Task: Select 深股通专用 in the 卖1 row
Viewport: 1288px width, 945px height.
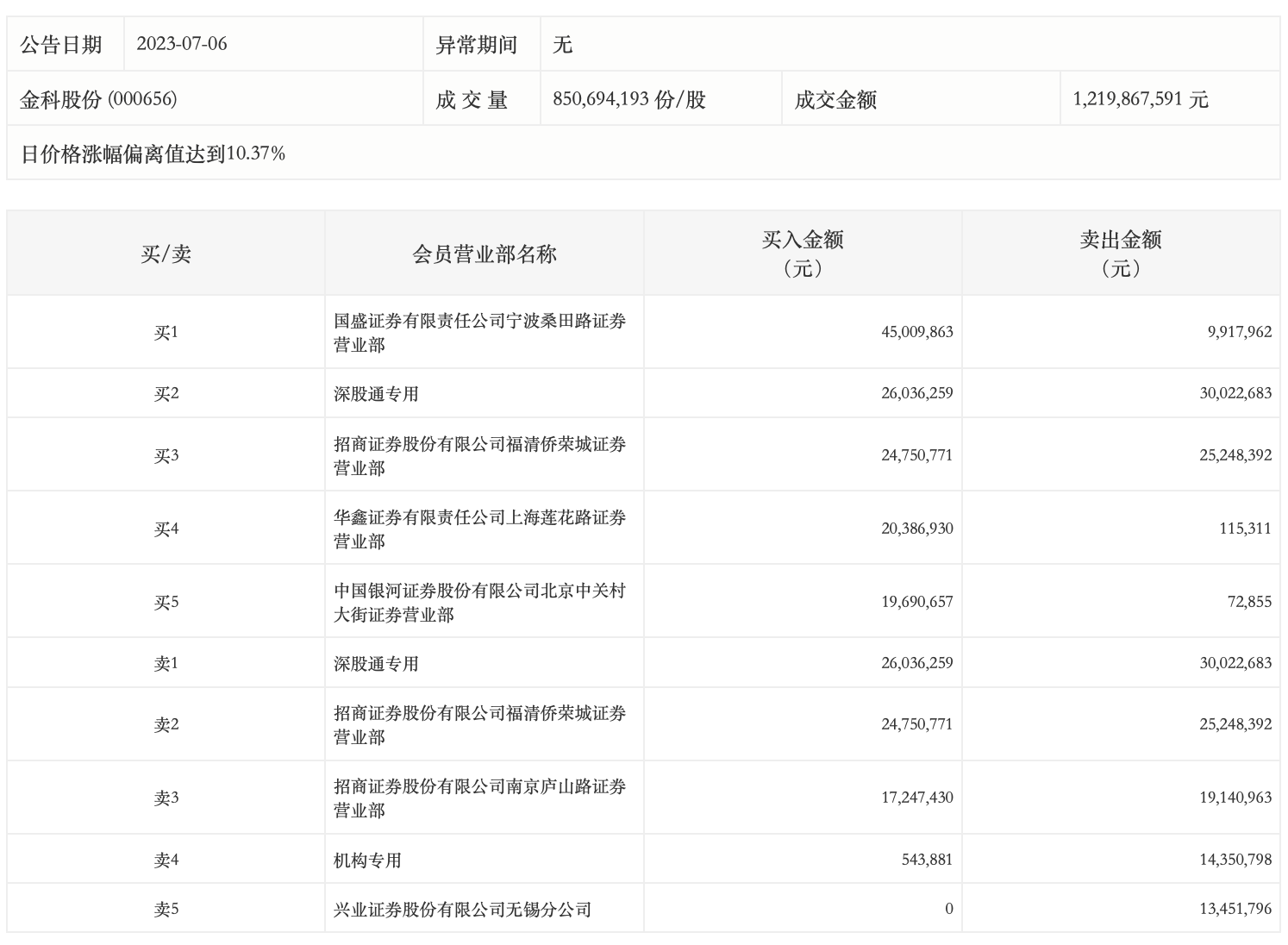Action: point(376,664)
